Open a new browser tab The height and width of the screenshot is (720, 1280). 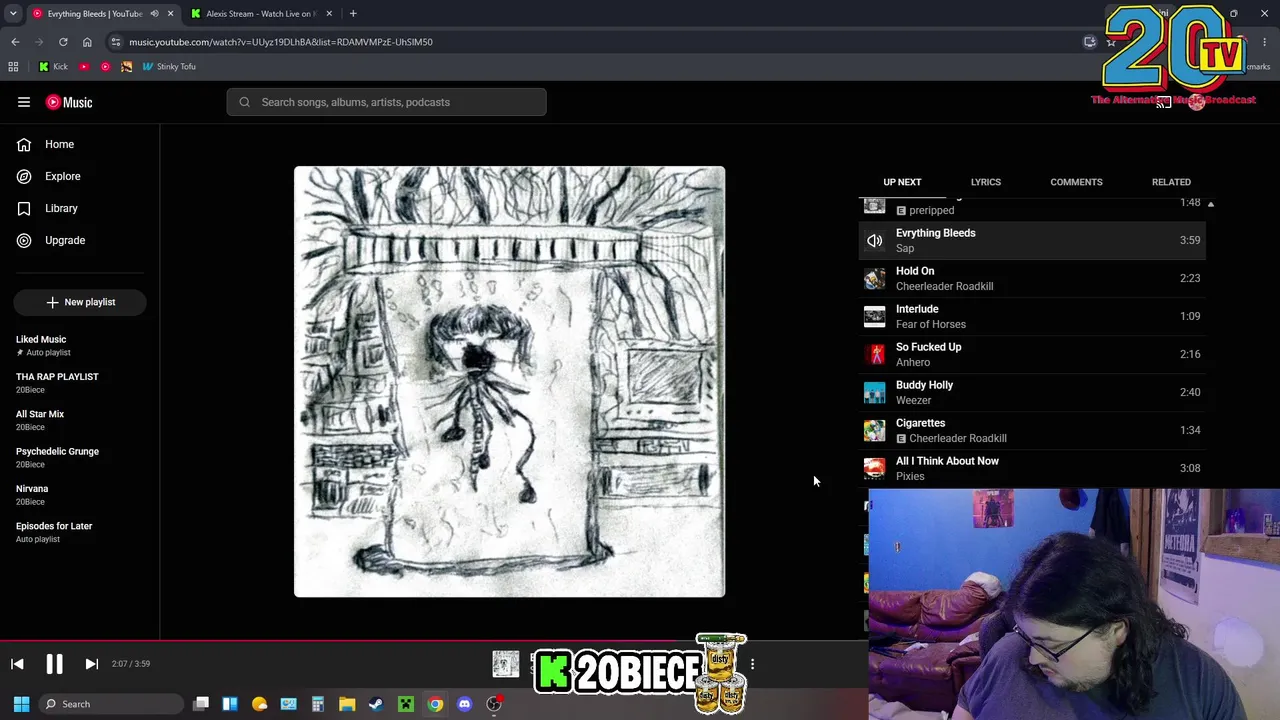point(353,14)
